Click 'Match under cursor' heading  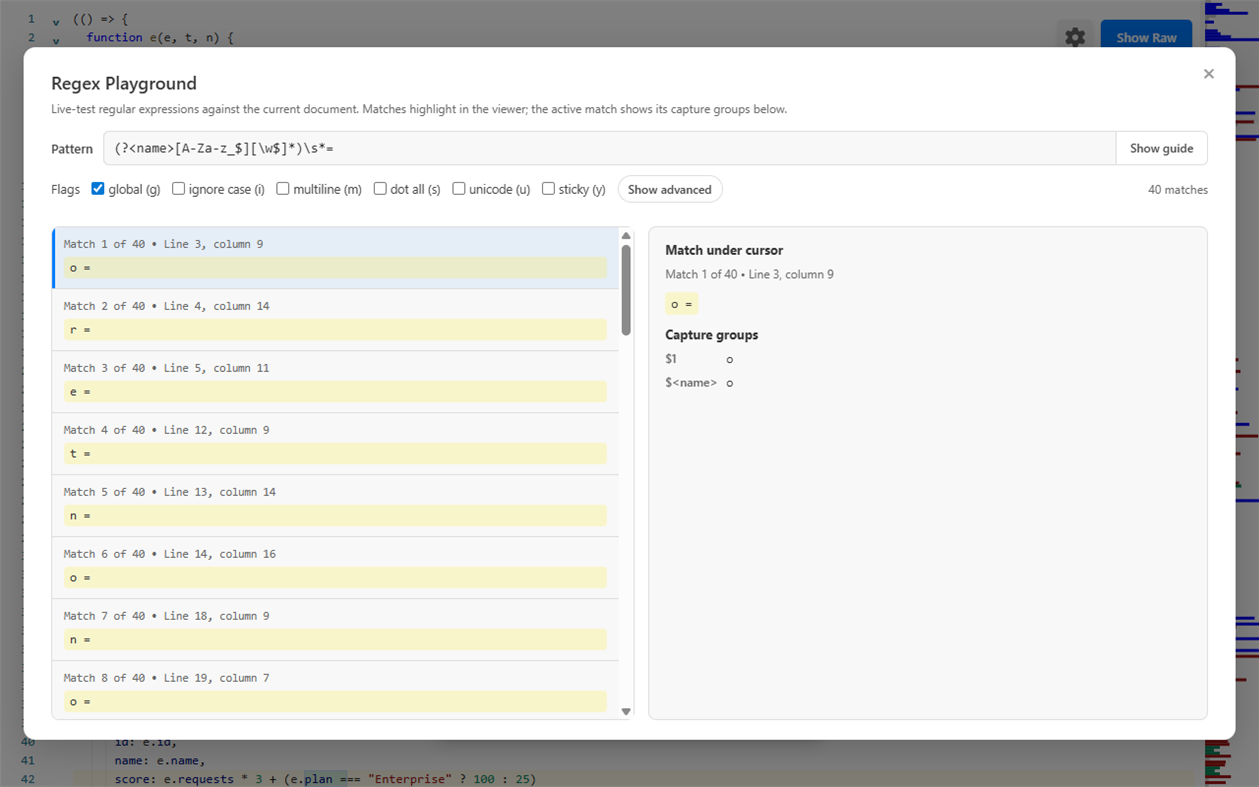click(x=724, y=250)
